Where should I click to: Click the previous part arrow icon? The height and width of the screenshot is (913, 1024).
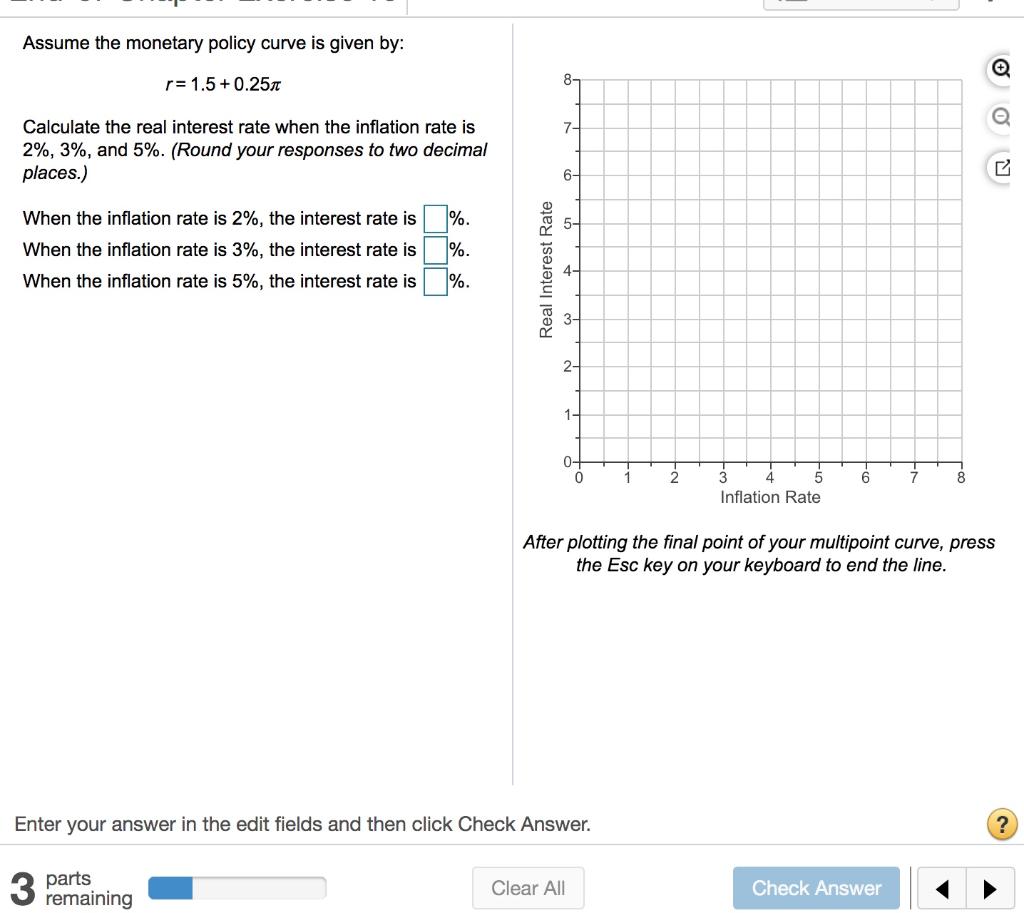941,887
